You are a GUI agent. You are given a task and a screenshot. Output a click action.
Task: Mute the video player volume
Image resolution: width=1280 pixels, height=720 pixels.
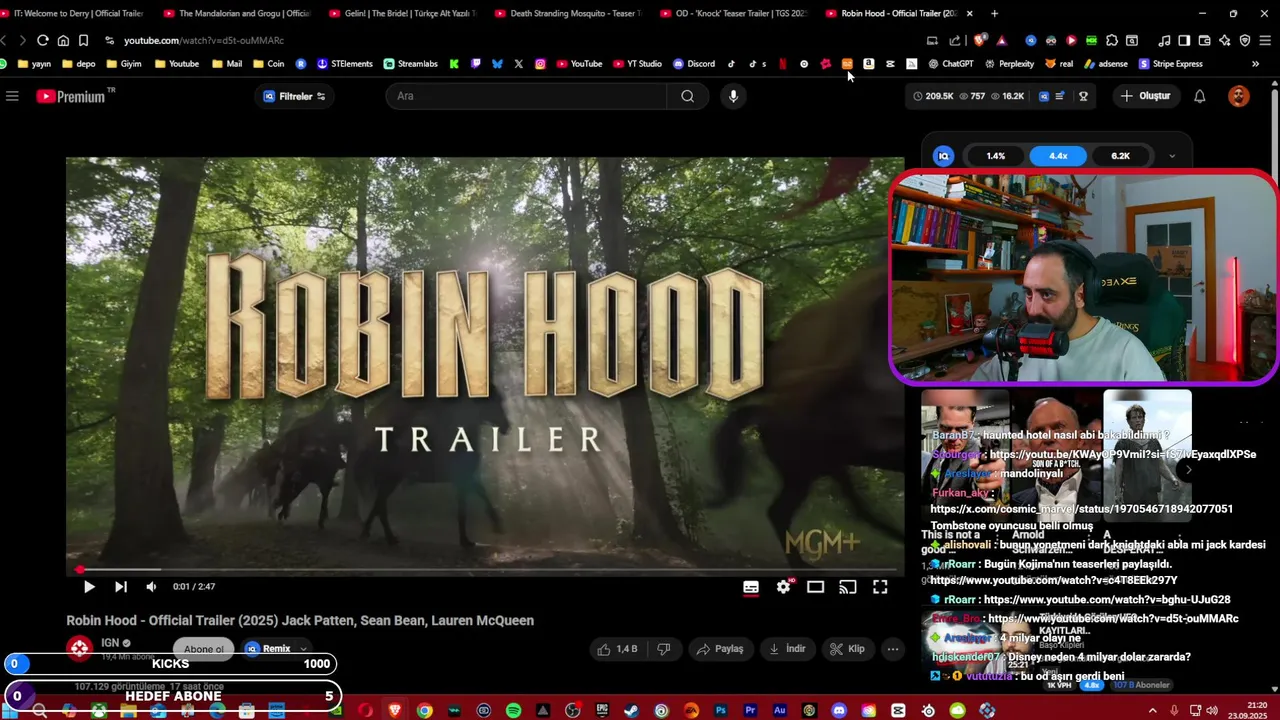pyautogui.click(x=151, y=587)
